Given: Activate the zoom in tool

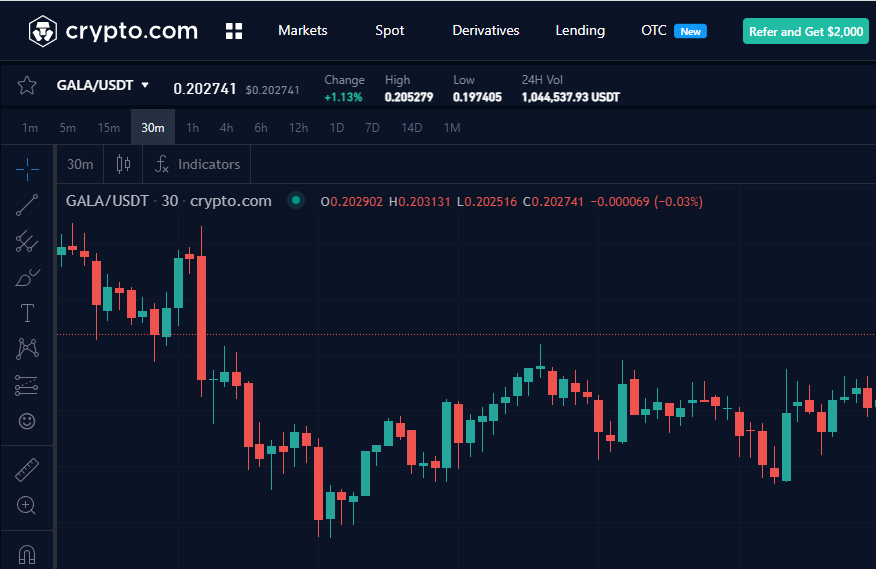Looking at the screenshot, I should coord(27,505).
